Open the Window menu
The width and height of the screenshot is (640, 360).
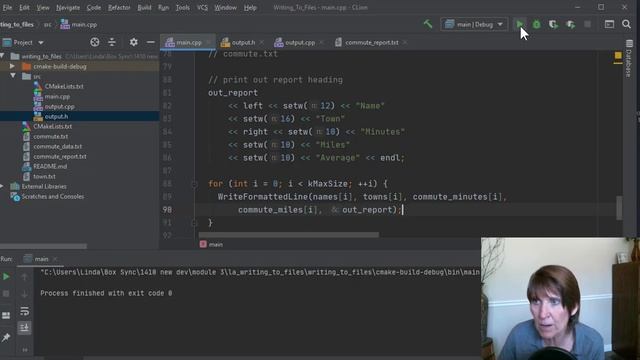pos(225,7)
